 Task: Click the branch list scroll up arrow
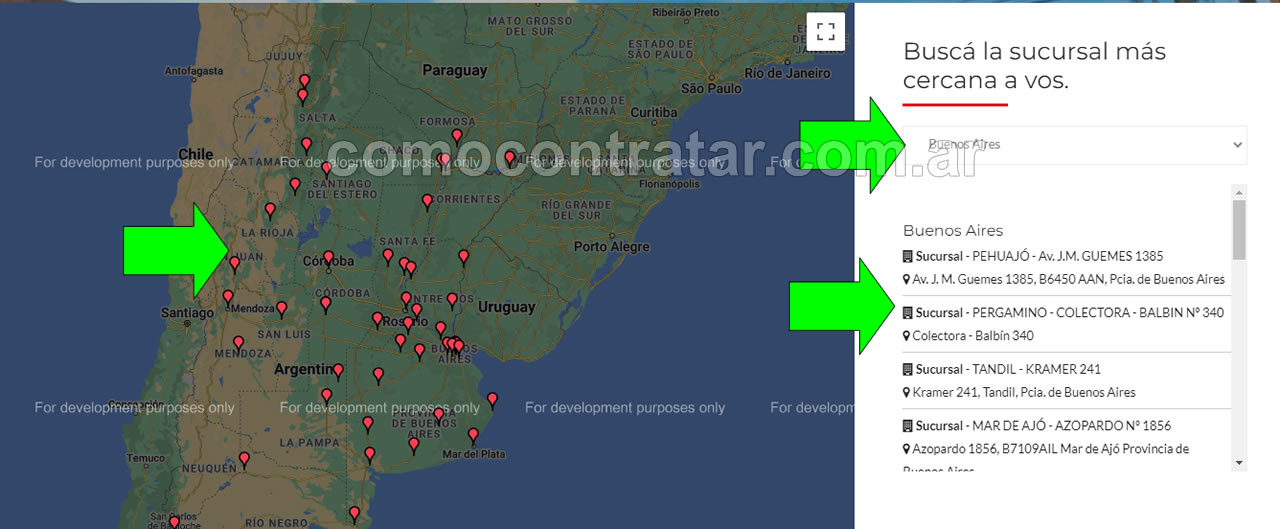1240,191
